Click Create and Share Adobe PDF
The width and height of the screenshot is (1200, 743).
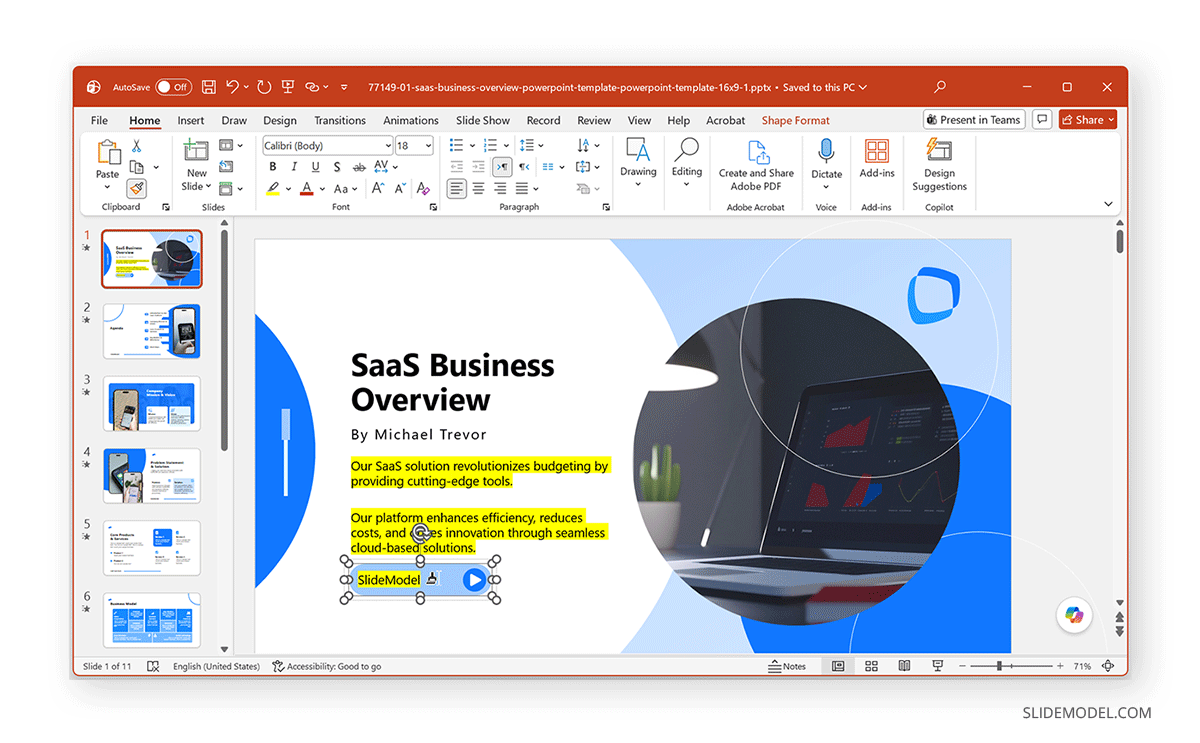(x=756, y=165)
